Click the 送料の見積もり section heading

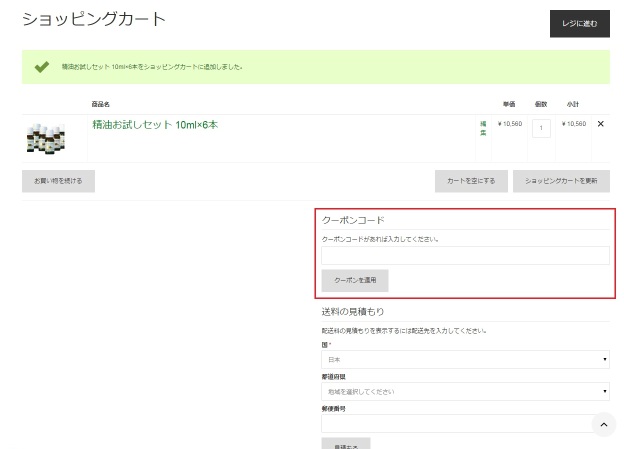point(353,312)
